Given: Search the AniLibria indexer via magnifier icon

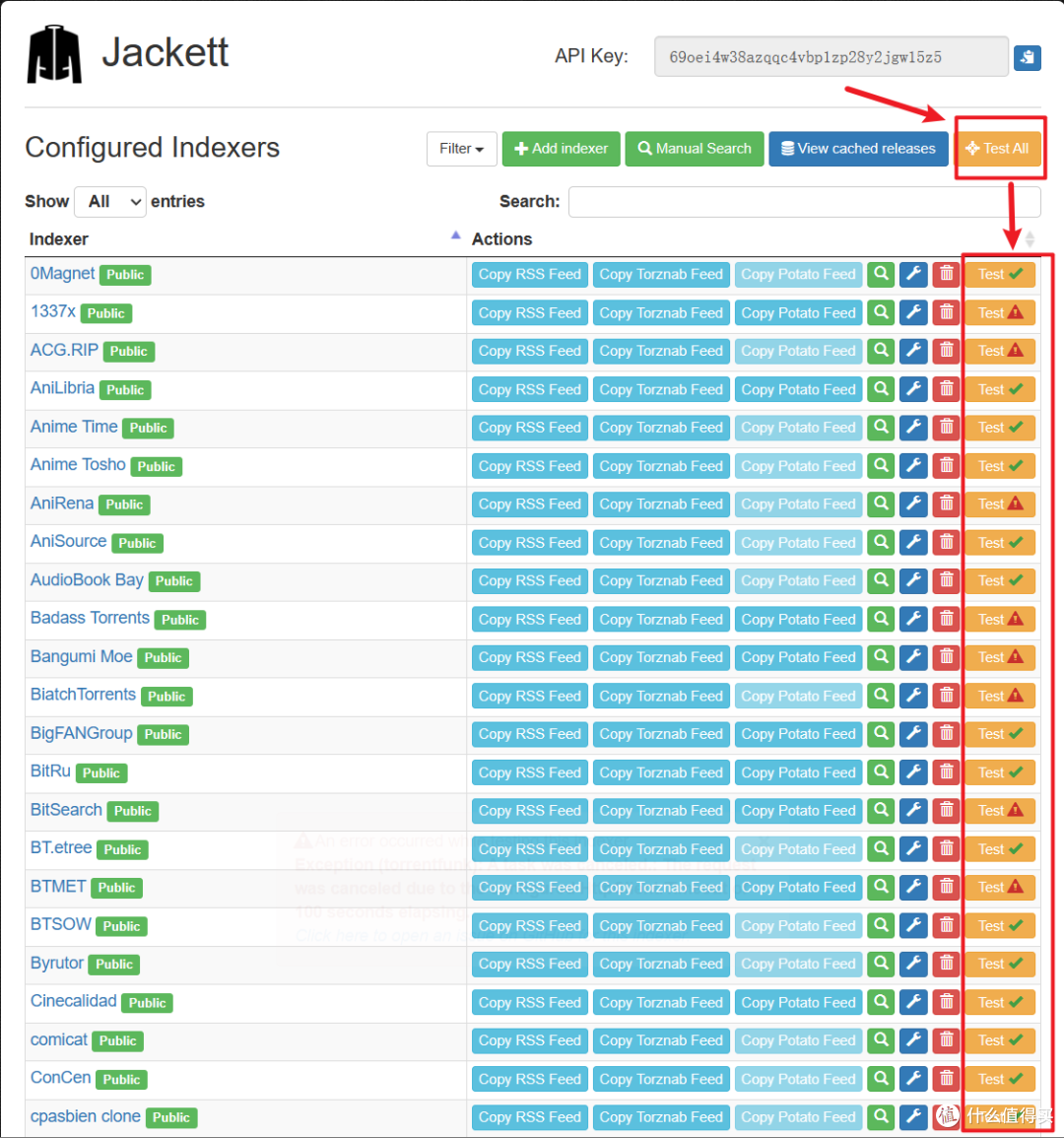Looking at the screenshot, I should point(881,390).
